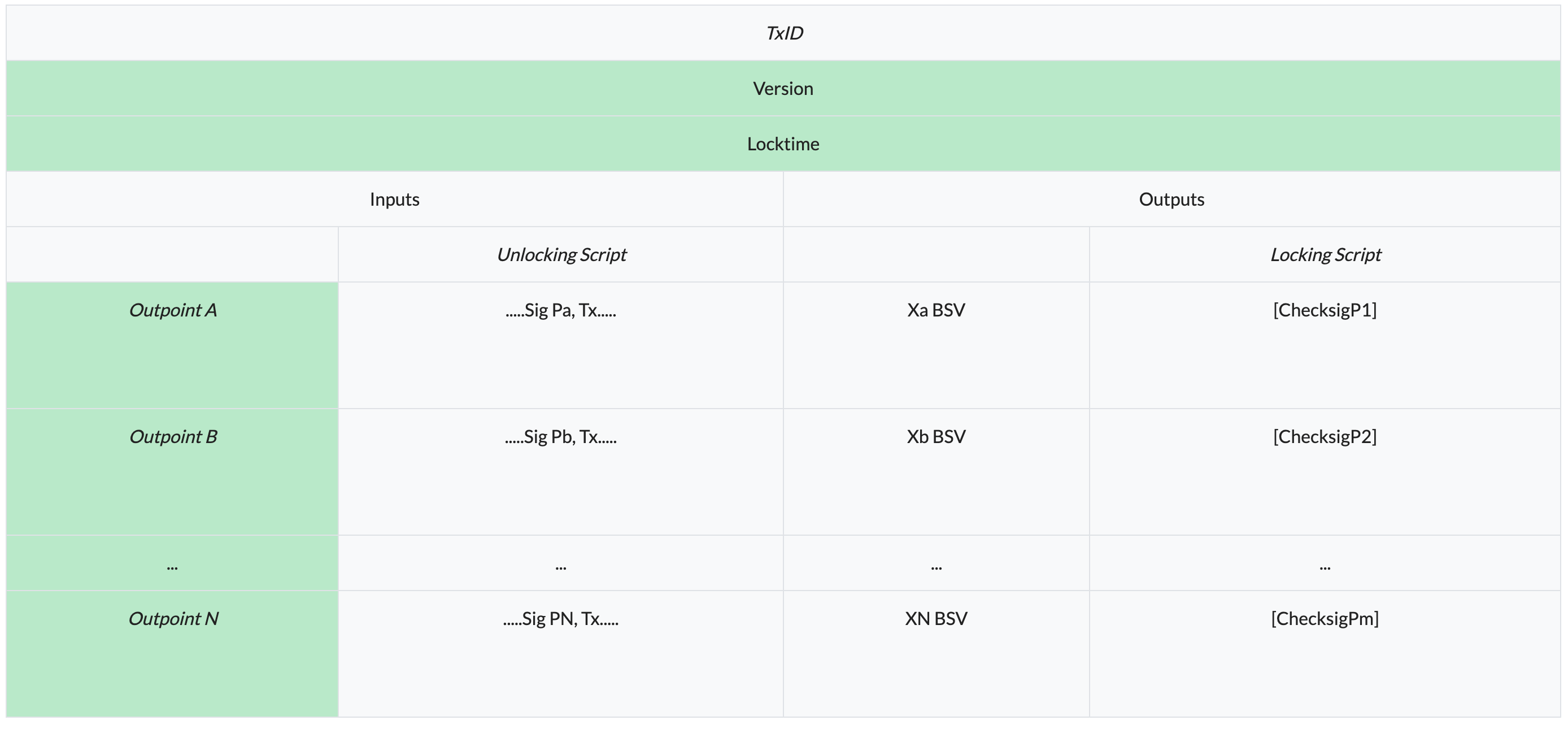This screenshot has height=729, width=1568.
Task: Click the [ChecksigPm] locking script
Action: (x=1325, y=619)
